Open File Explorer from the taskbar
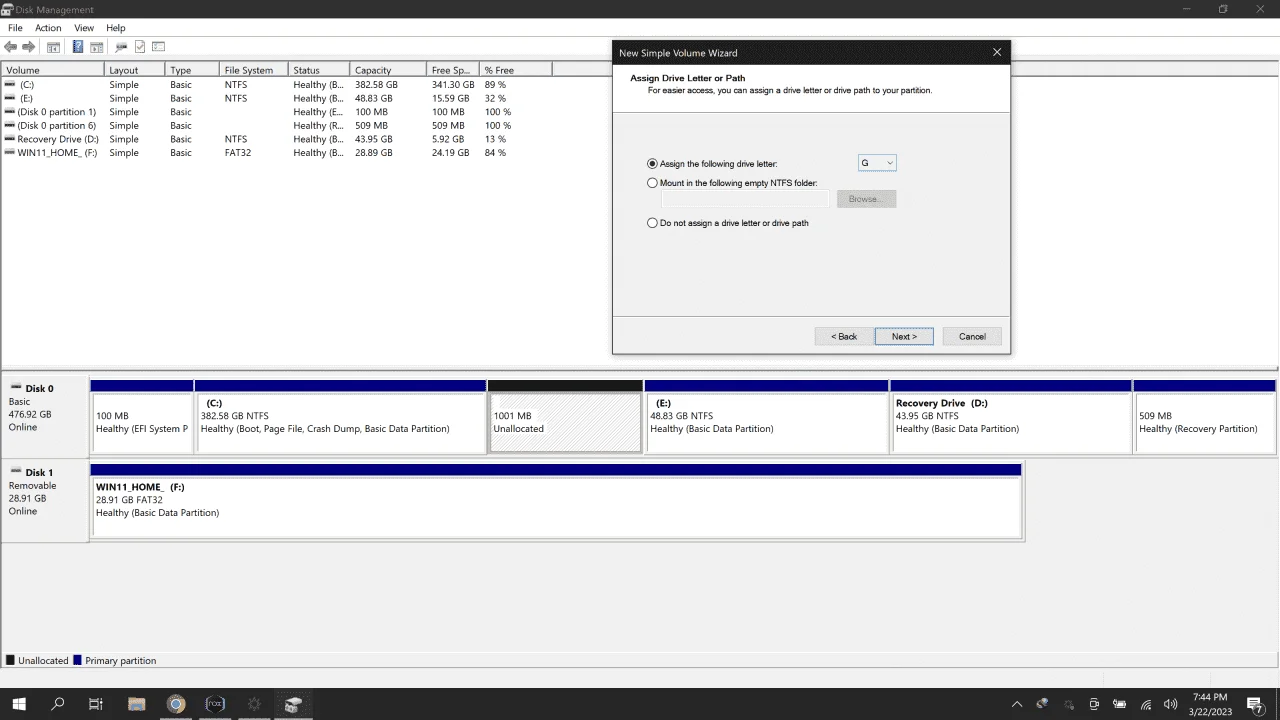Image resolution: width=1280 pixels, height=720 pixels. [137, 704]
